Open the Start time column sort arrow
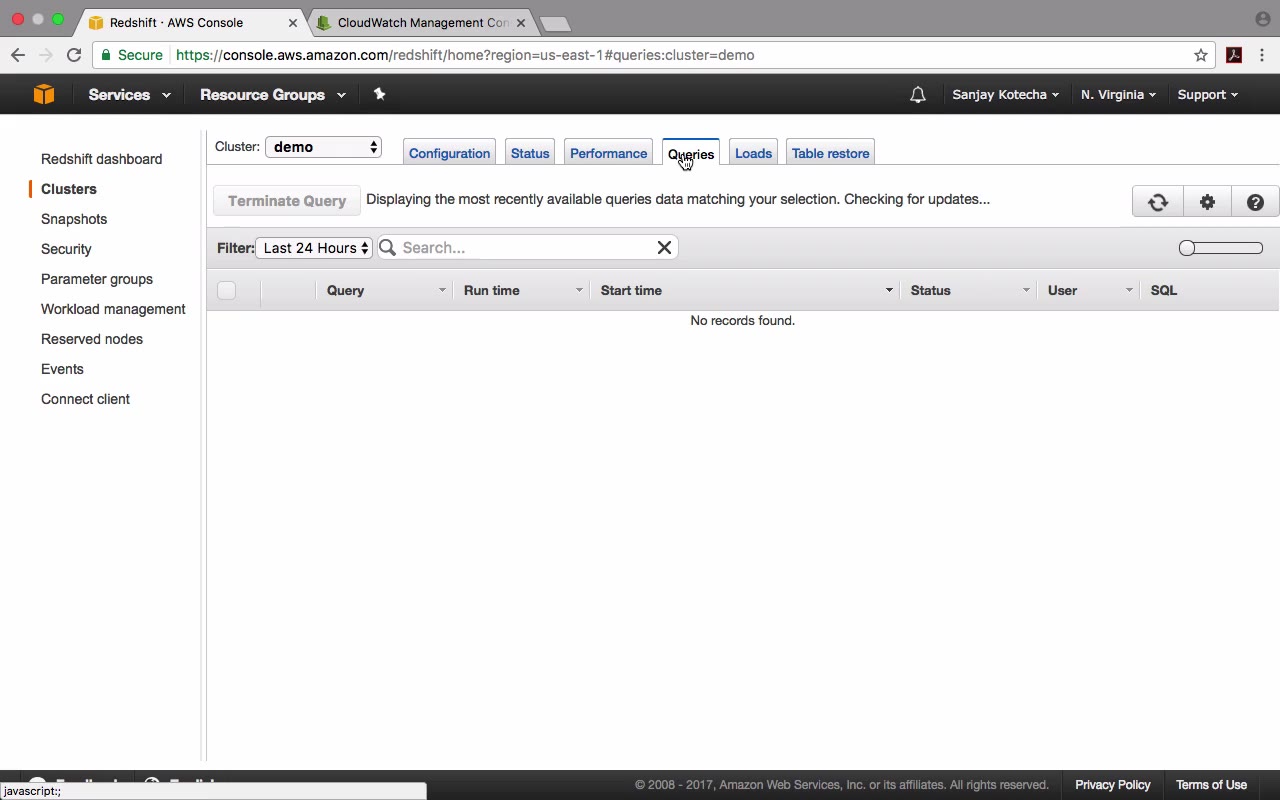Viewport: 1280px width, 800px height. click(889, 290)
